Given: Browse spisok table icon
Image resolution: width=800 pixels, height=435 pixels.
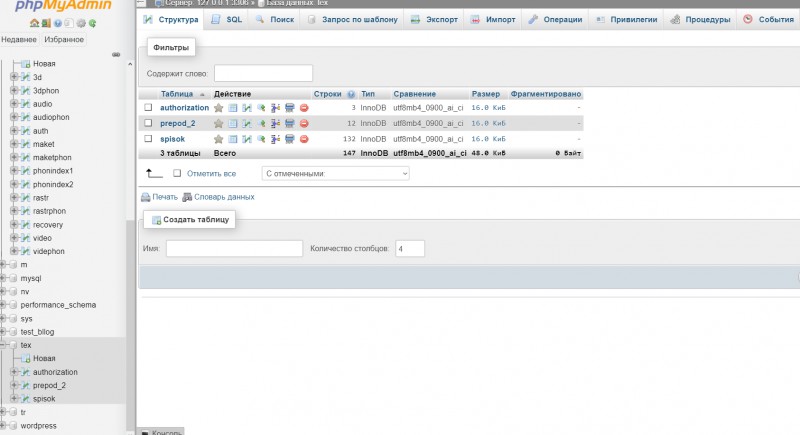Looking at the screenshot, I should 233,139.
